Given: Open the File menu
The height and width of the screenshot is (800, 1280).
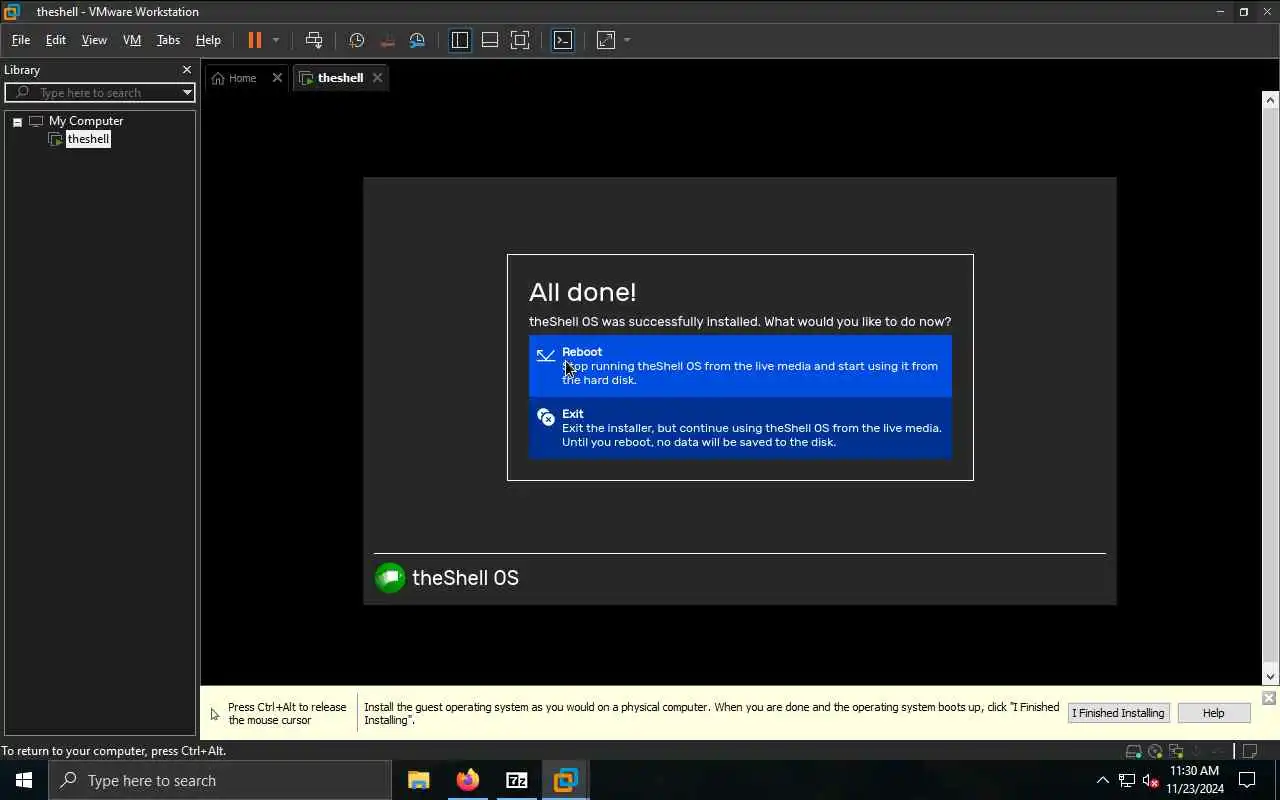Looking at the screenshot, I should click(x=21, y=40).
